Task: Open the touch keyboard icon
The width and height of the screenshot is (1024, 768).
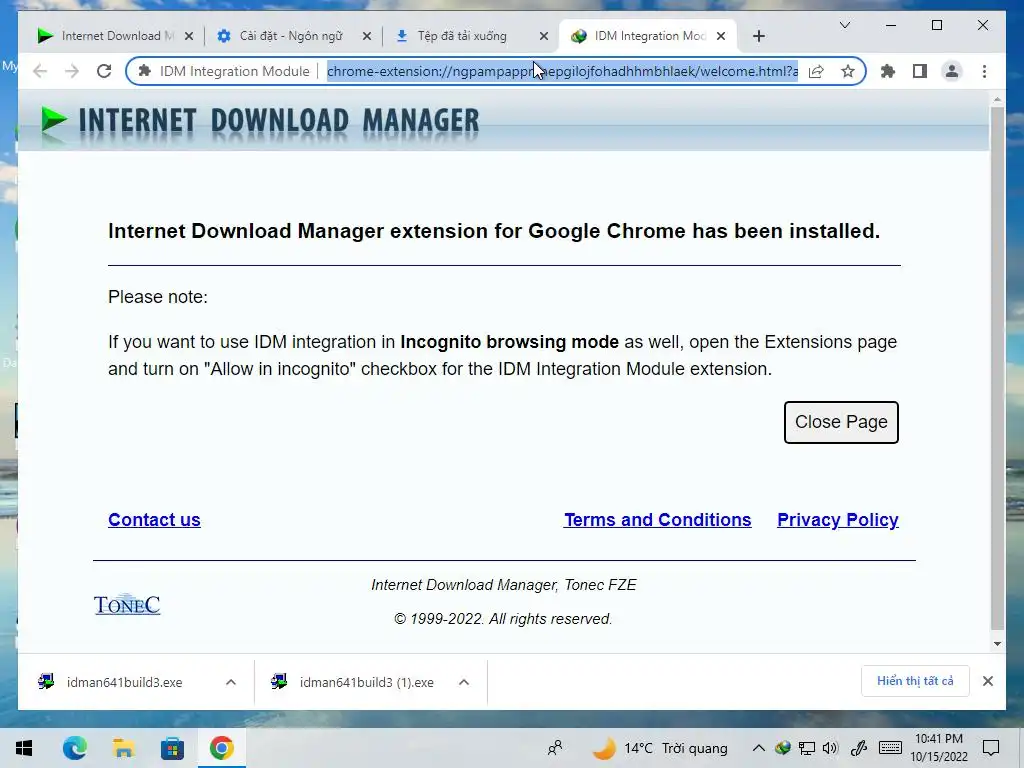Action: [x=890, y=748]
